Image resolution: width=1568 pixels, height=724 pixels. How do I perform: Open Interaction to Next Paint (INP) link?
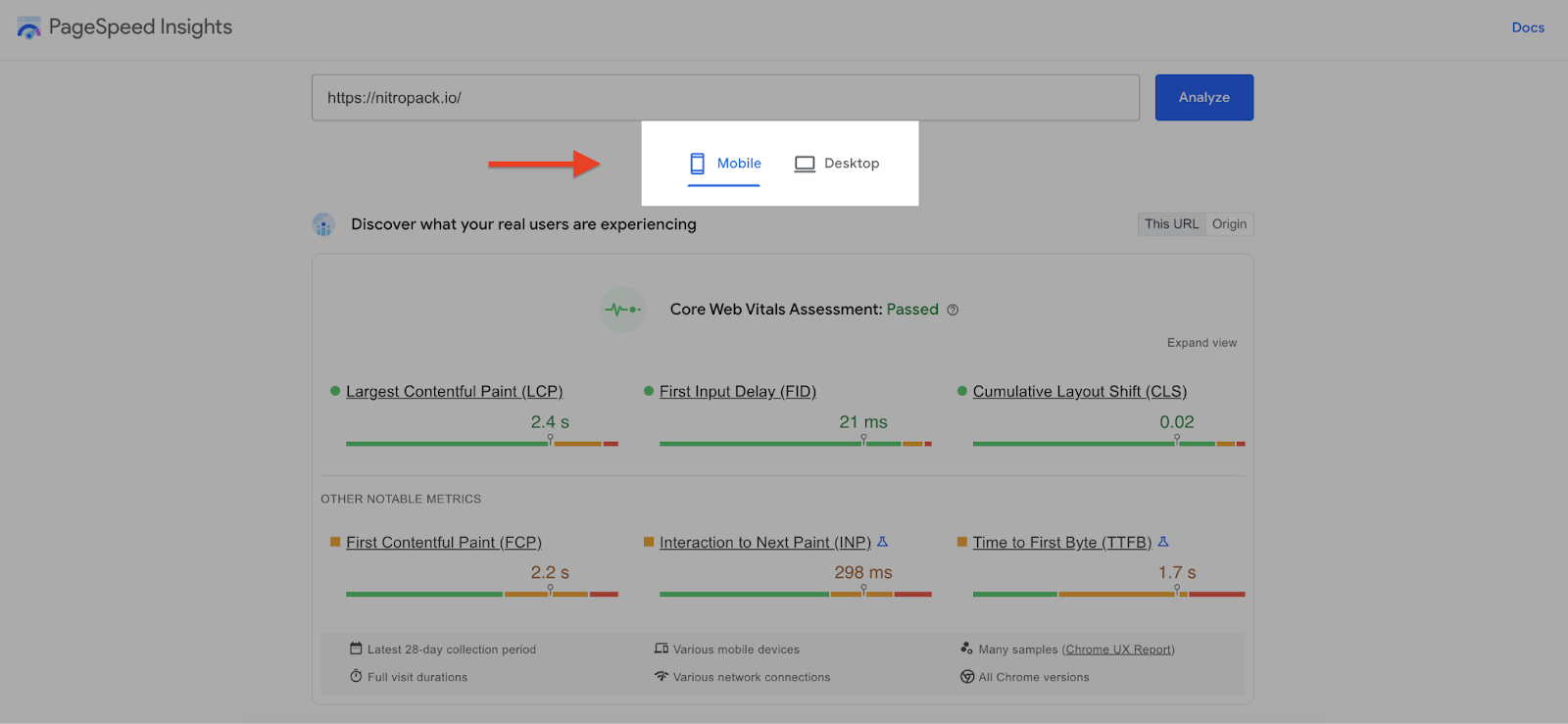(x=765, y=542)
